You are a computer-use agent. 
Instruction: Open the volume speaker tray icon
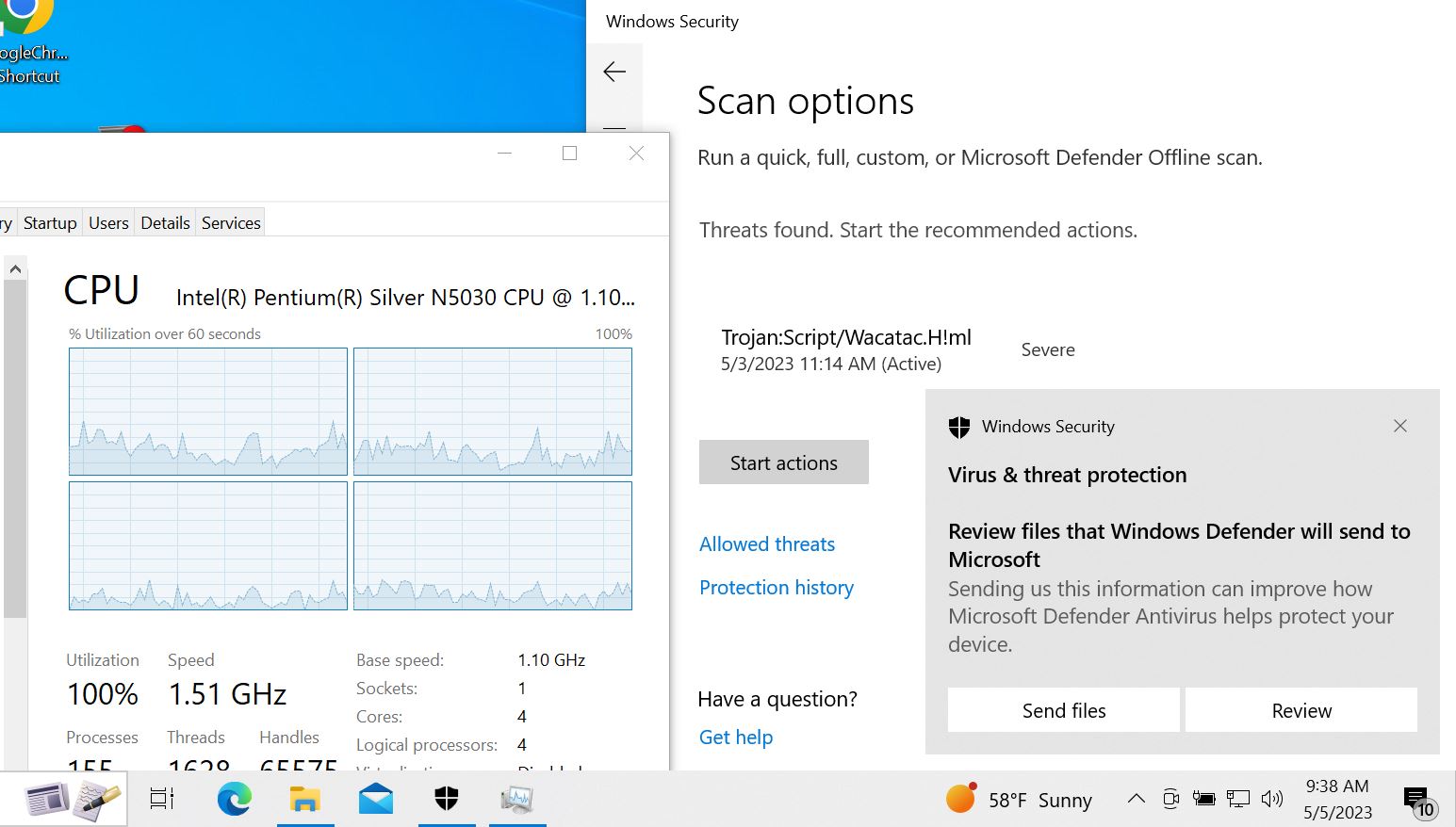click(1272, 799)
